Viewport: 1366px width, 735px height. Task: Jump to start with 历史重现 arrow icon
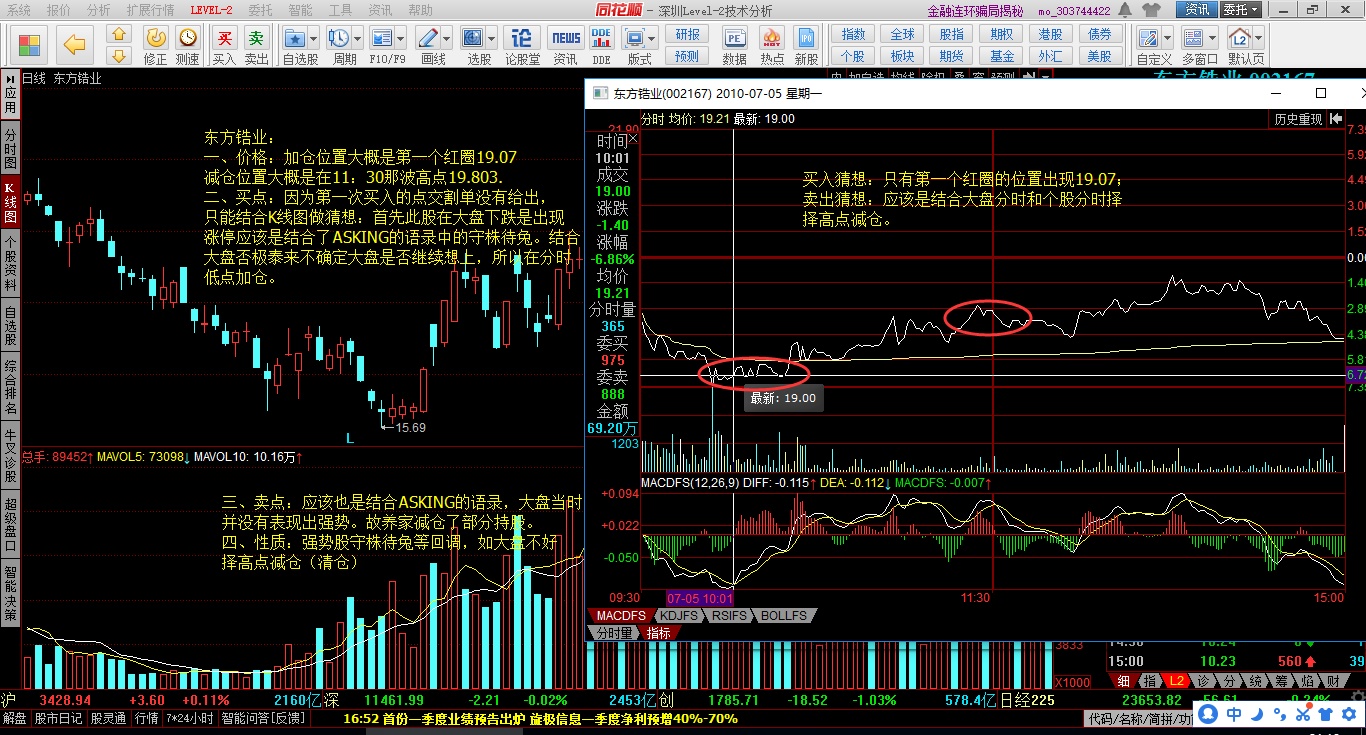pyautogui.click(x=1336, y=119)
